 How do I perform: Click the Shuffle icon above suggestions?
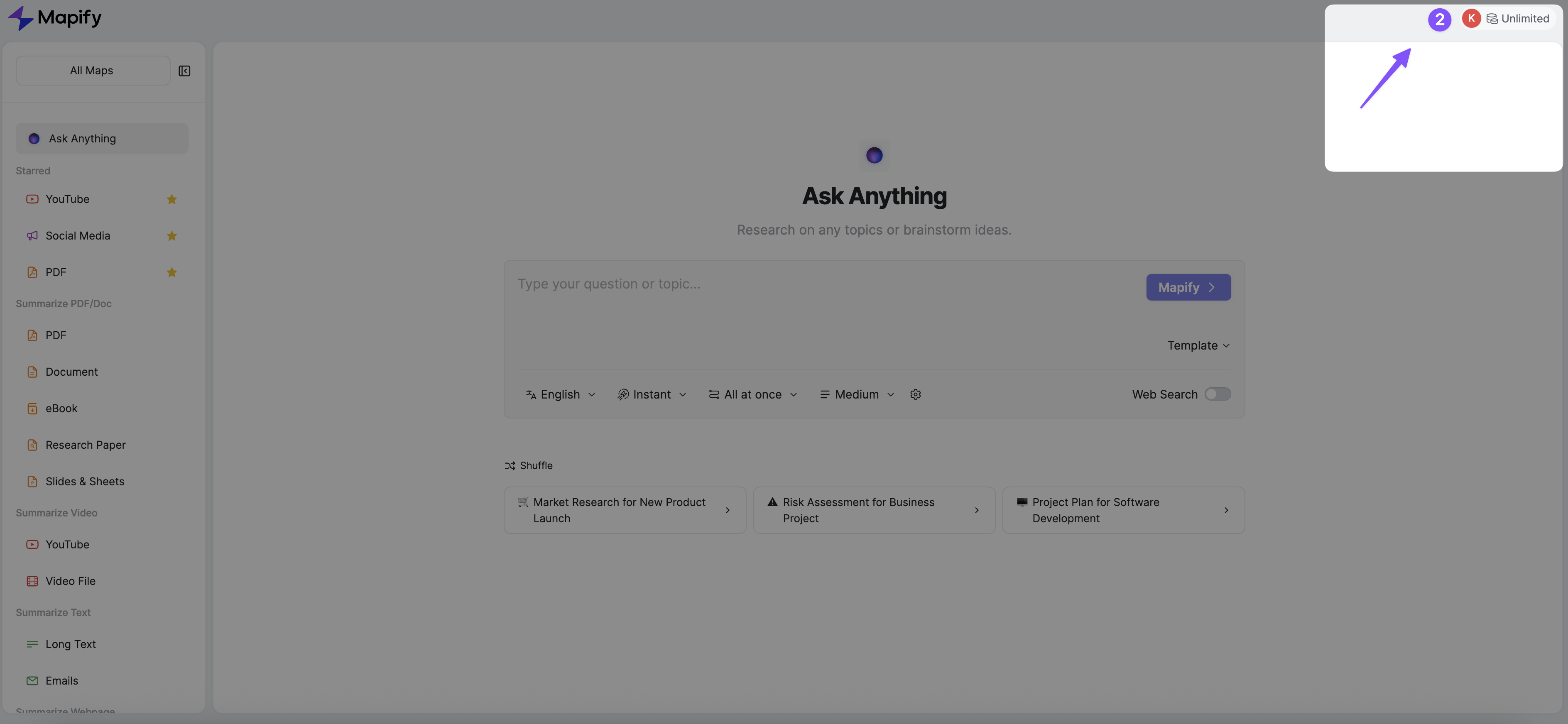pos(510,465)
